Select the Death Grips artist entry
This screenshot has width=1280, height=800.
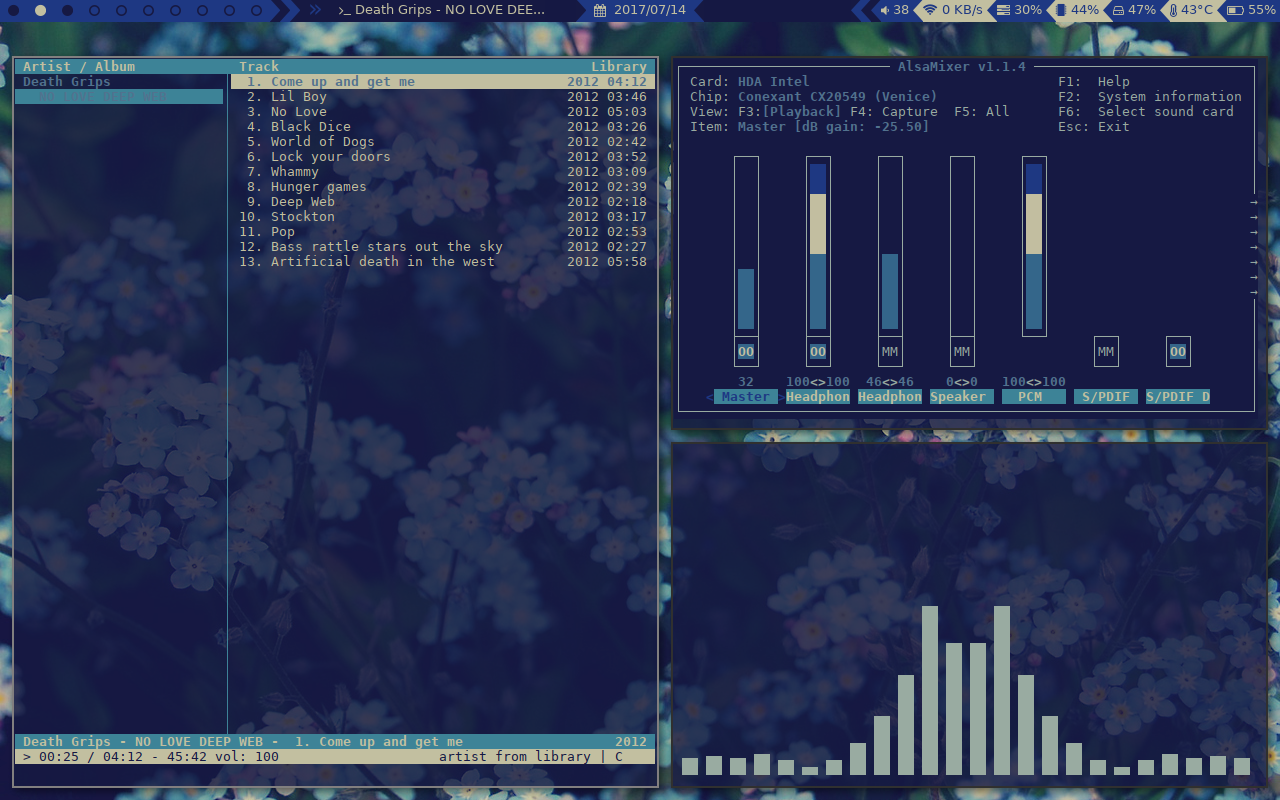pos(67,82)
